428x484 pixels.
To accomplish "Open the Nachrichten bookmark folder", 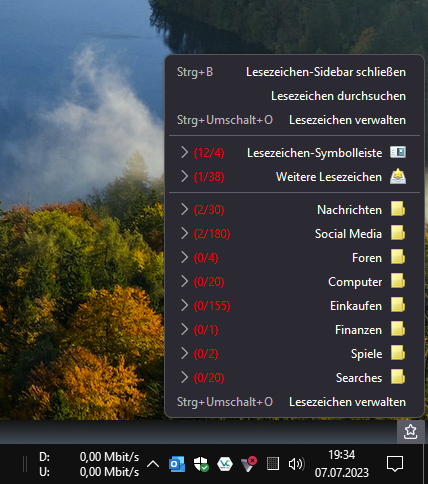I will tap(294, 210).
